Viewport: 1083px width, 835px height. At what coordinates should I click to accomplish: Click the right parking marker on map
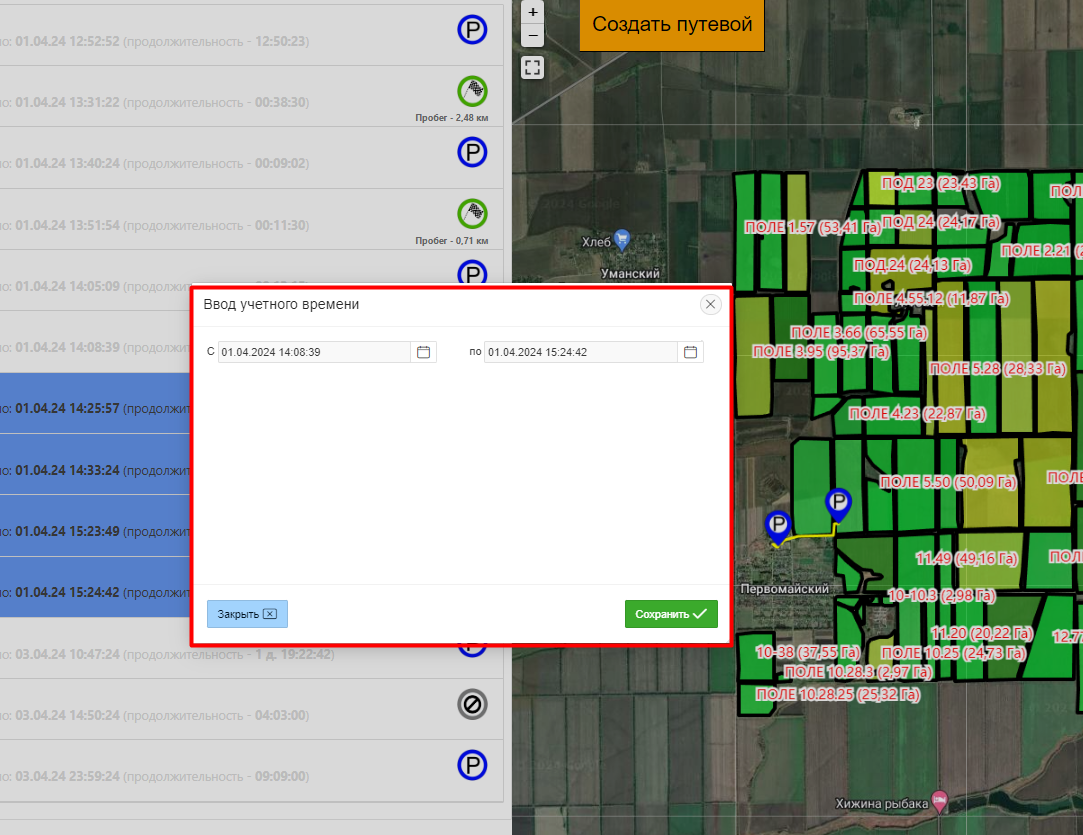tap(839, 504)
